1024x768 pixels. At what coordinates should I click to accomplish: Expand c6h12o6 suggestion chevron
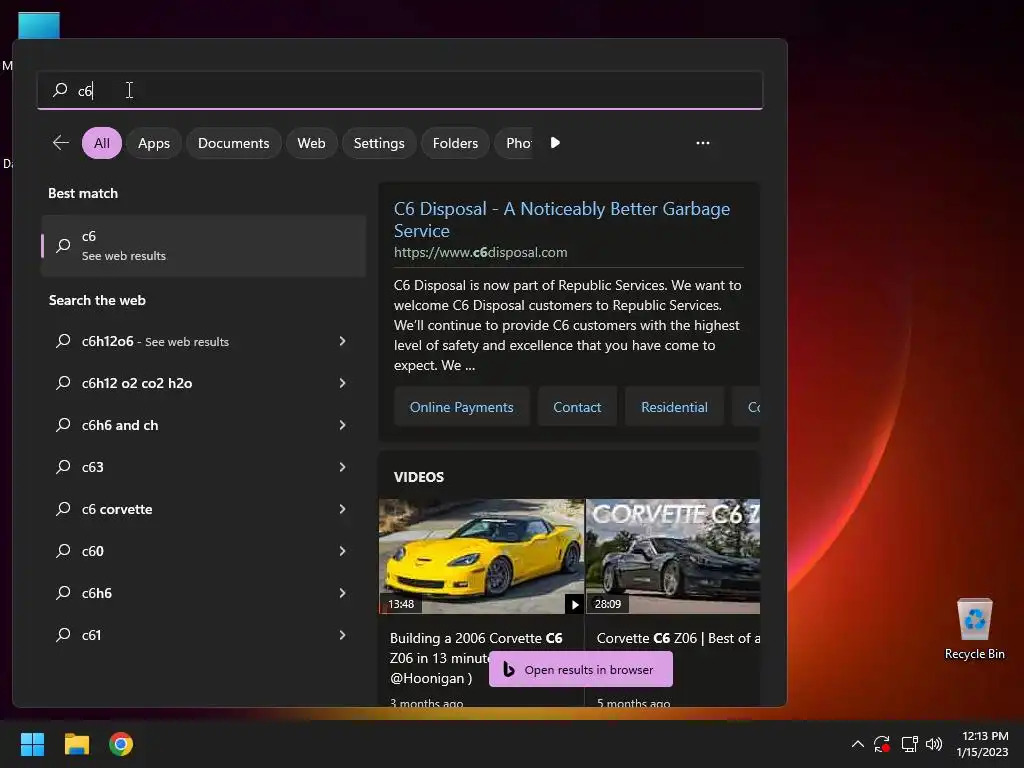342,341
